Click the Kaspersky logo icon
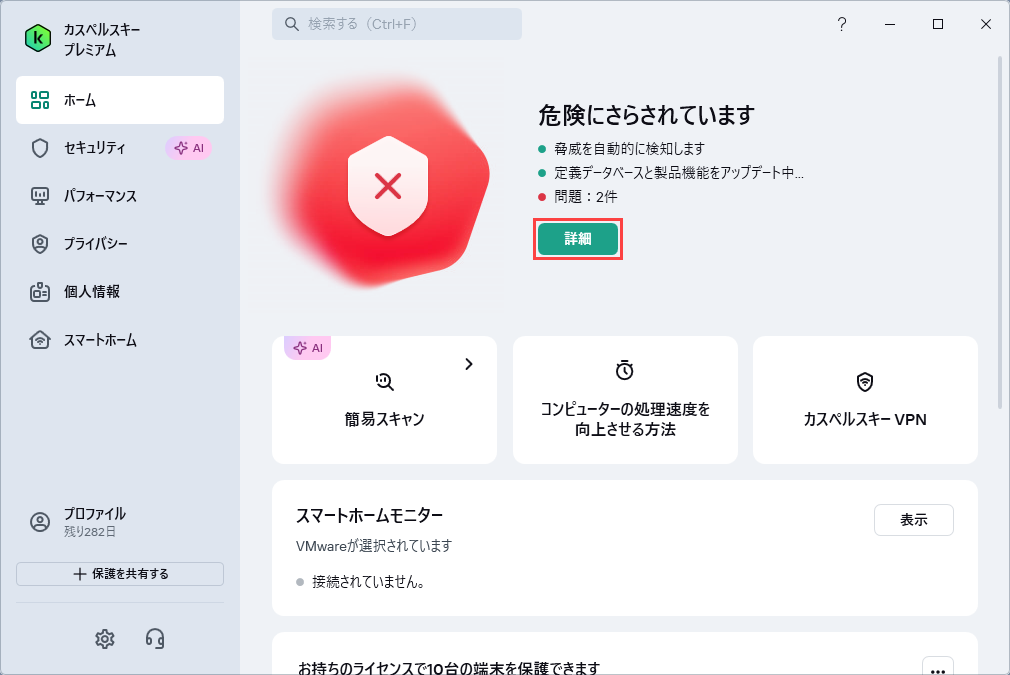This screenshot has height=675, width=1010. tap(38, 39)
